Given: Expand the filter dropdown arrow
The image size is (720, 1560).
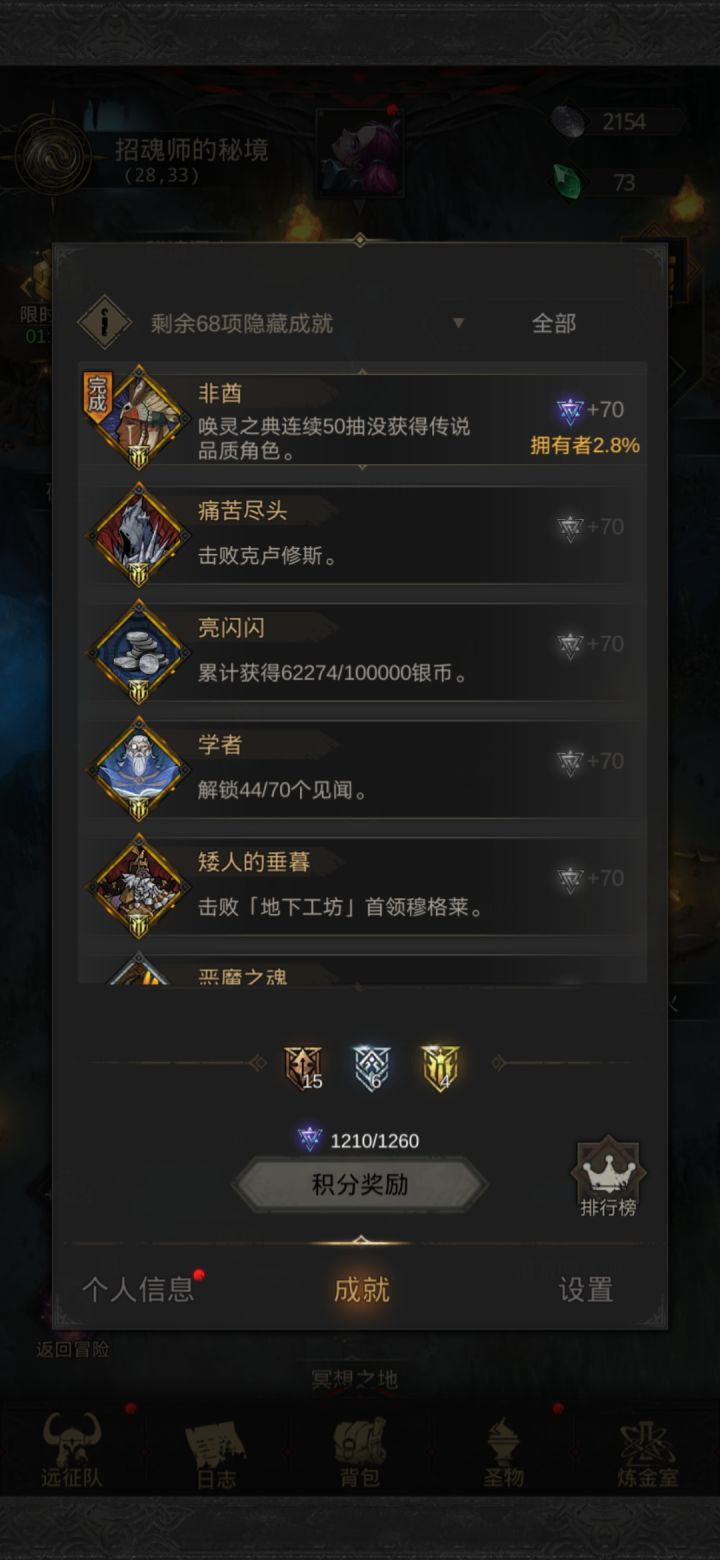Looking at the screenshot, I should coord(458,323).
